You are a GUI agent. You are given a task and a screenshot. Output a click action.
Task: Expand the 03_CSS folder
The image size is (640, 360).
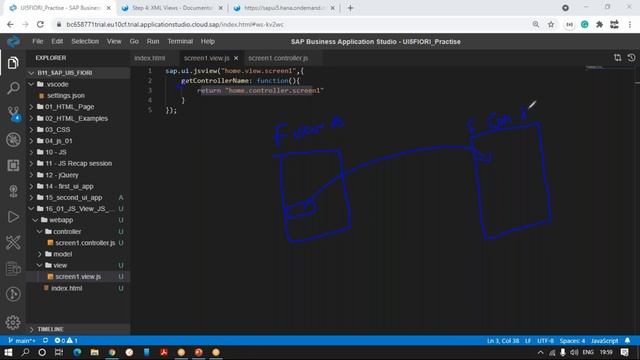click(31, 129)
